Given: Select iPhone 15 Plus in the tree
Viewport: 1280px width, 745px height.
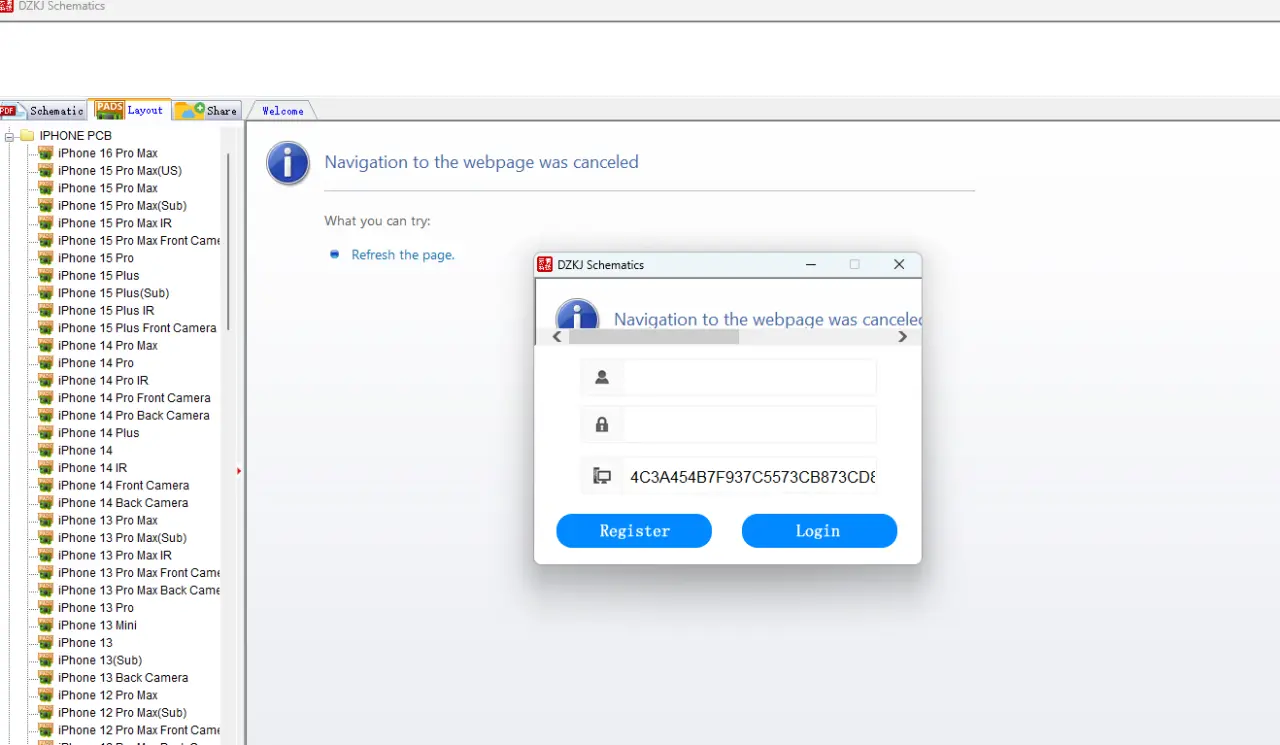Looking at the screenshot, I should 99,276.
